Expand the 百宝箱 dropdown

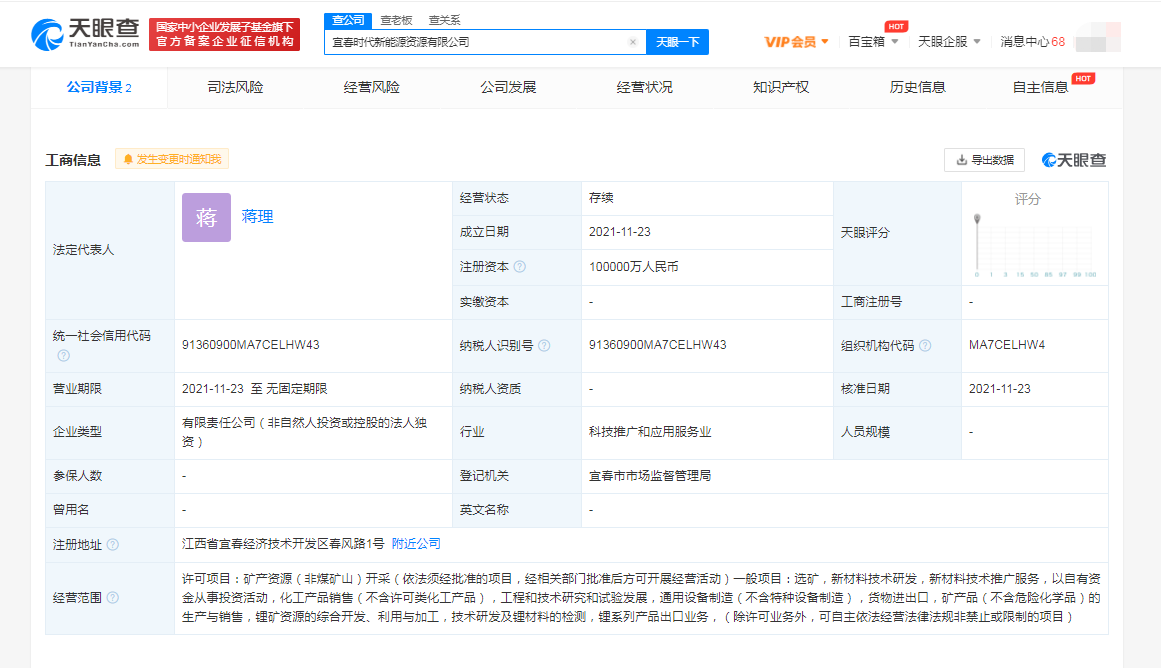click(873, 42)
